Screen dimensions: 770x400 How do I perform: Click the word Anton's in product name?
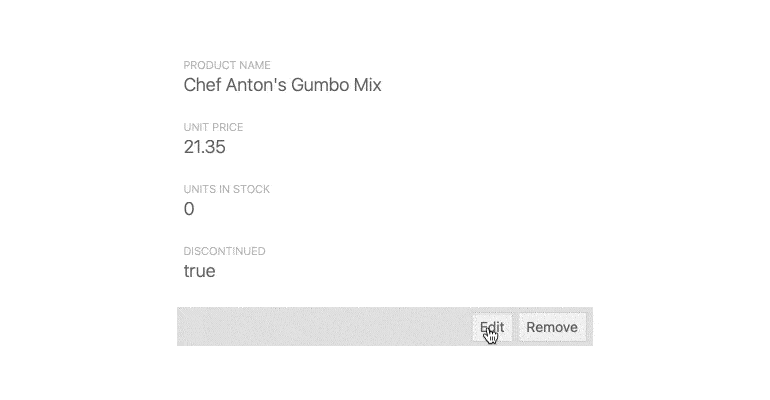click(256, 85)
